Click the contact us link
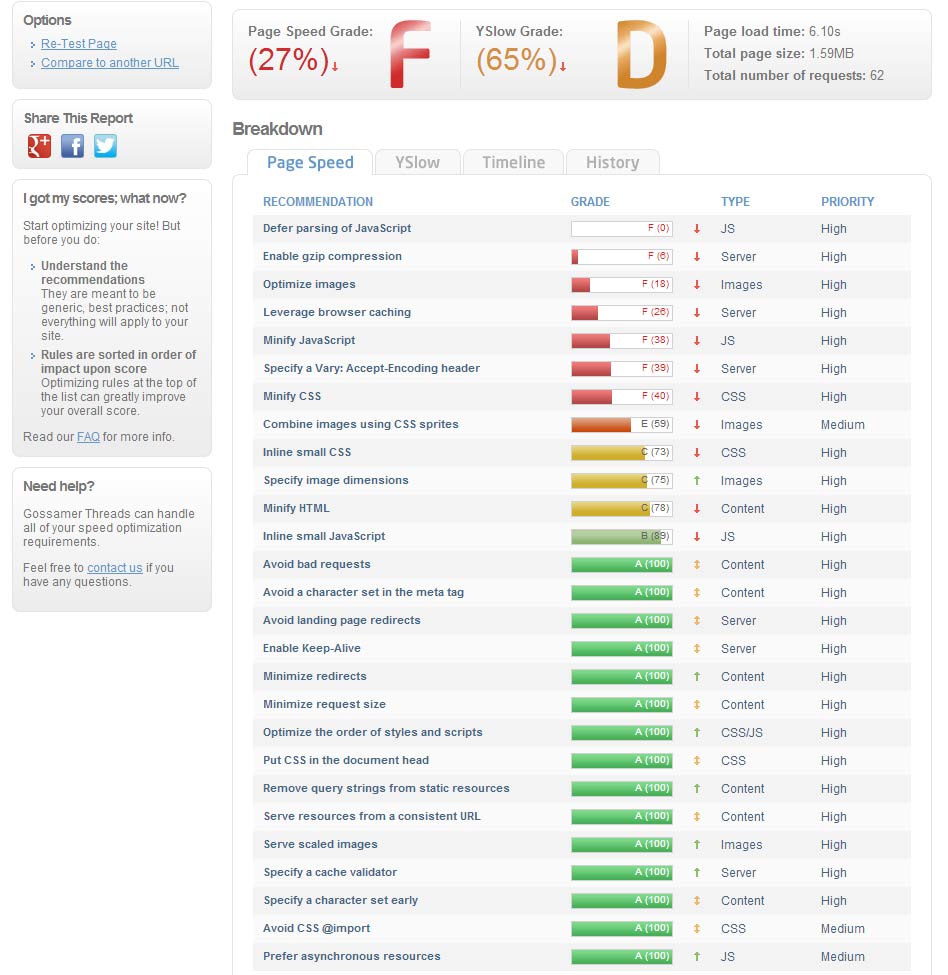 click(114, 568)
